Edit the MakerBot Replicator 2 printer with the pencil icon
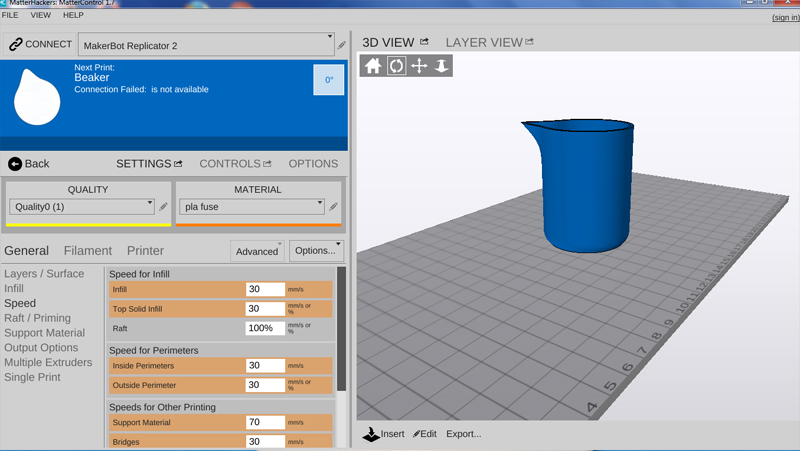 coord(341,45)
